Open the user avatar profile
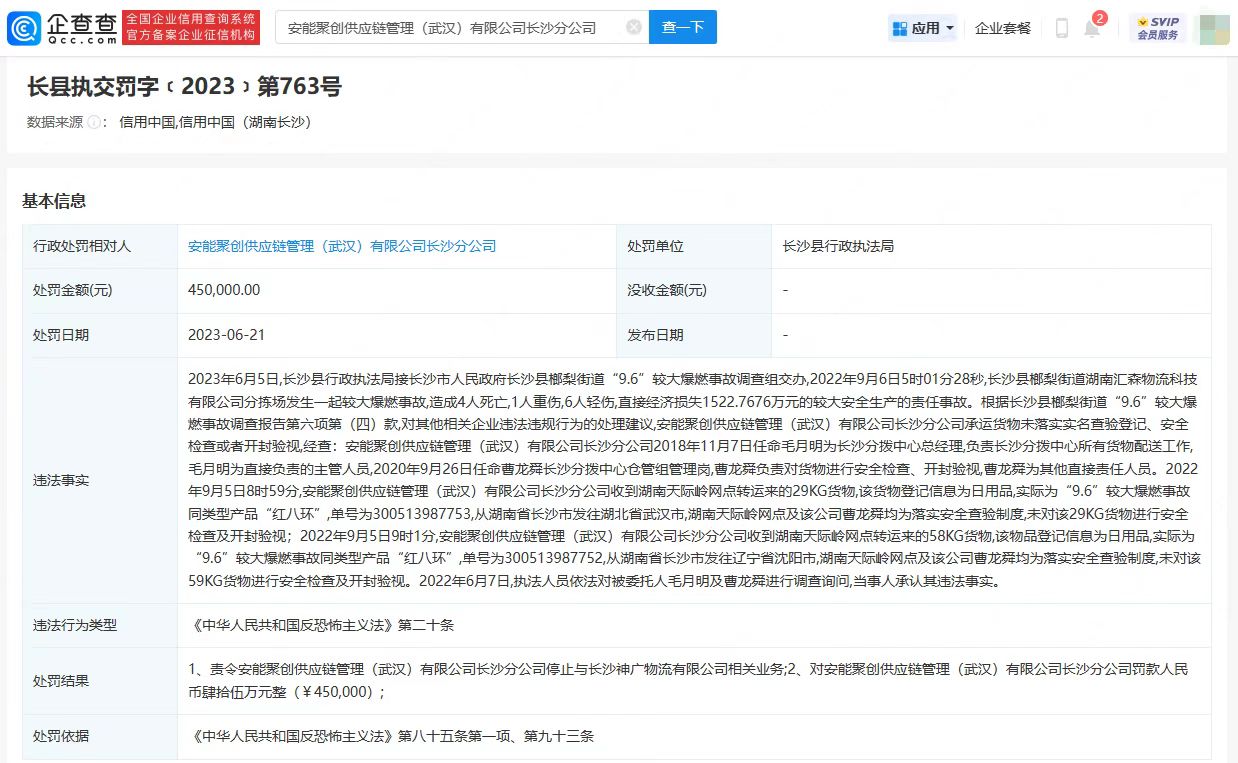Image resolution: width=1238 pixels, height=763 pixels. 1214,28
